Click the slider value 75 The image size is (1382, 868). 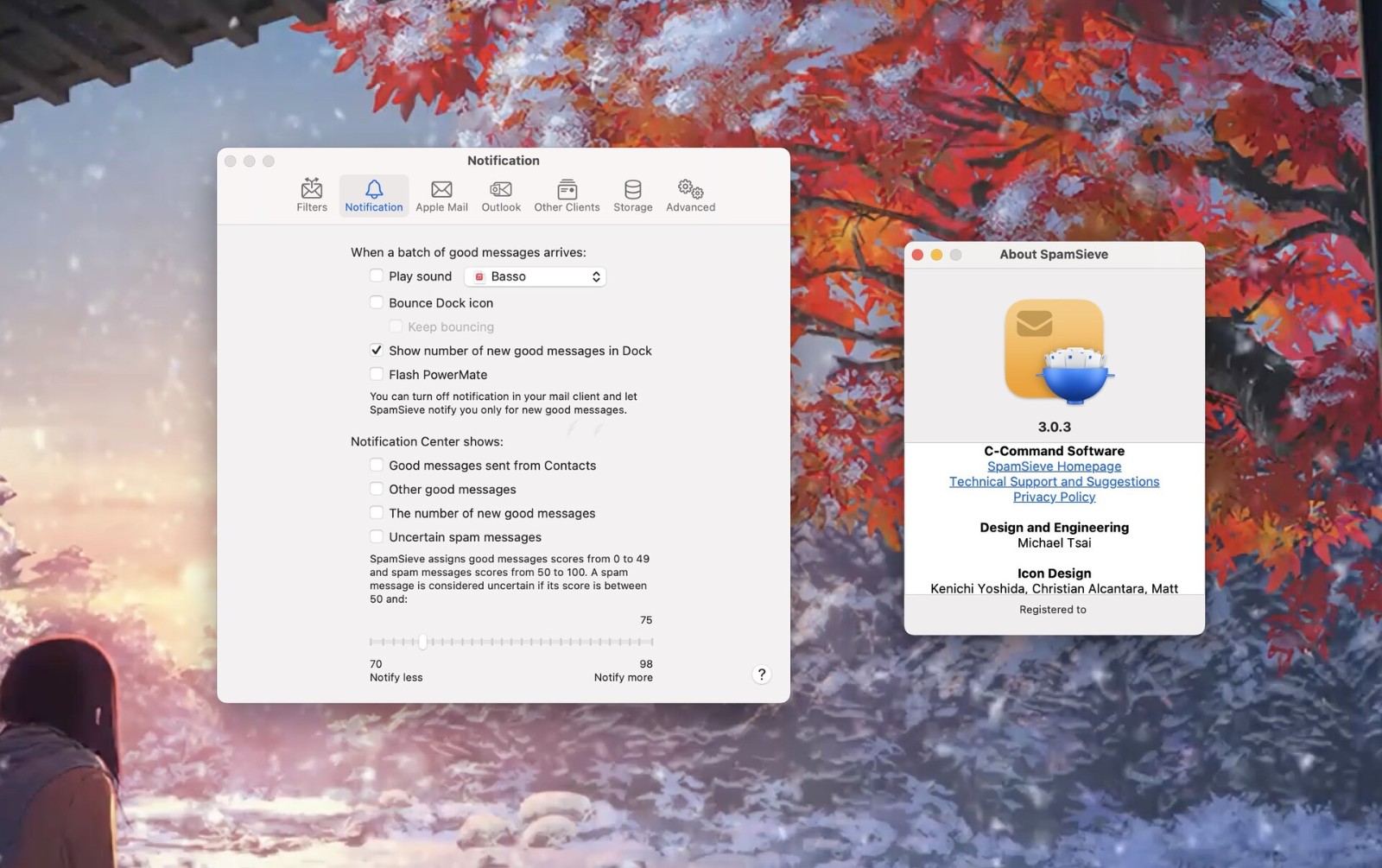646,620
